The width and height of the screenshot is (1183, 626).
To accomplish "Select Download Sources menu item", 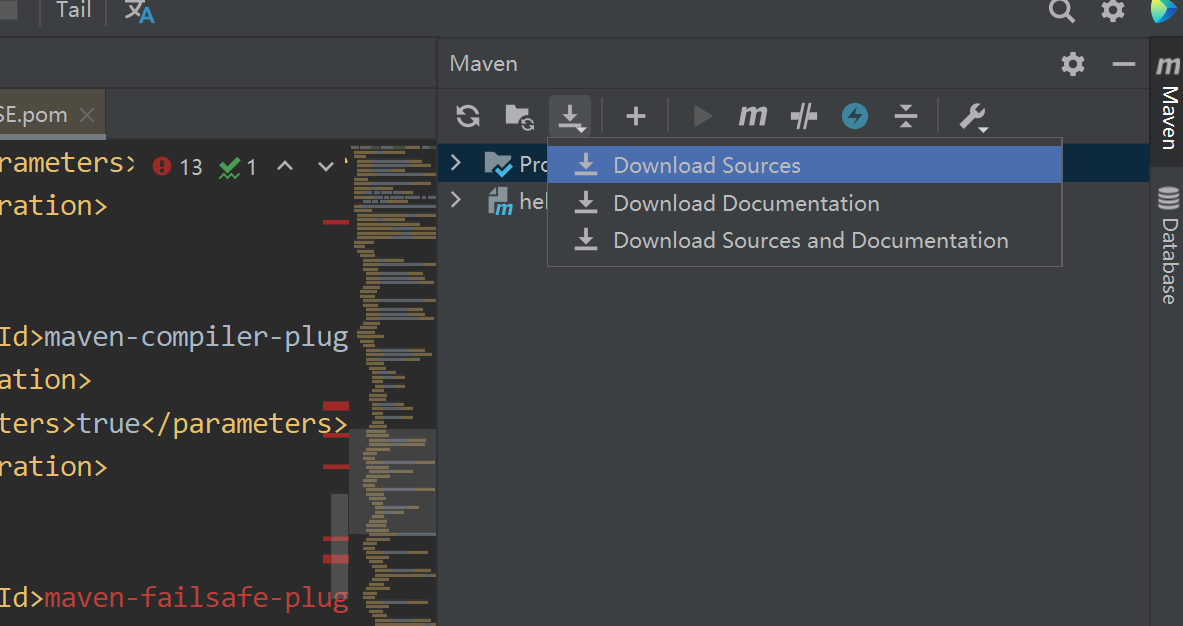I will pyautogui.click(x=804, y=165).
